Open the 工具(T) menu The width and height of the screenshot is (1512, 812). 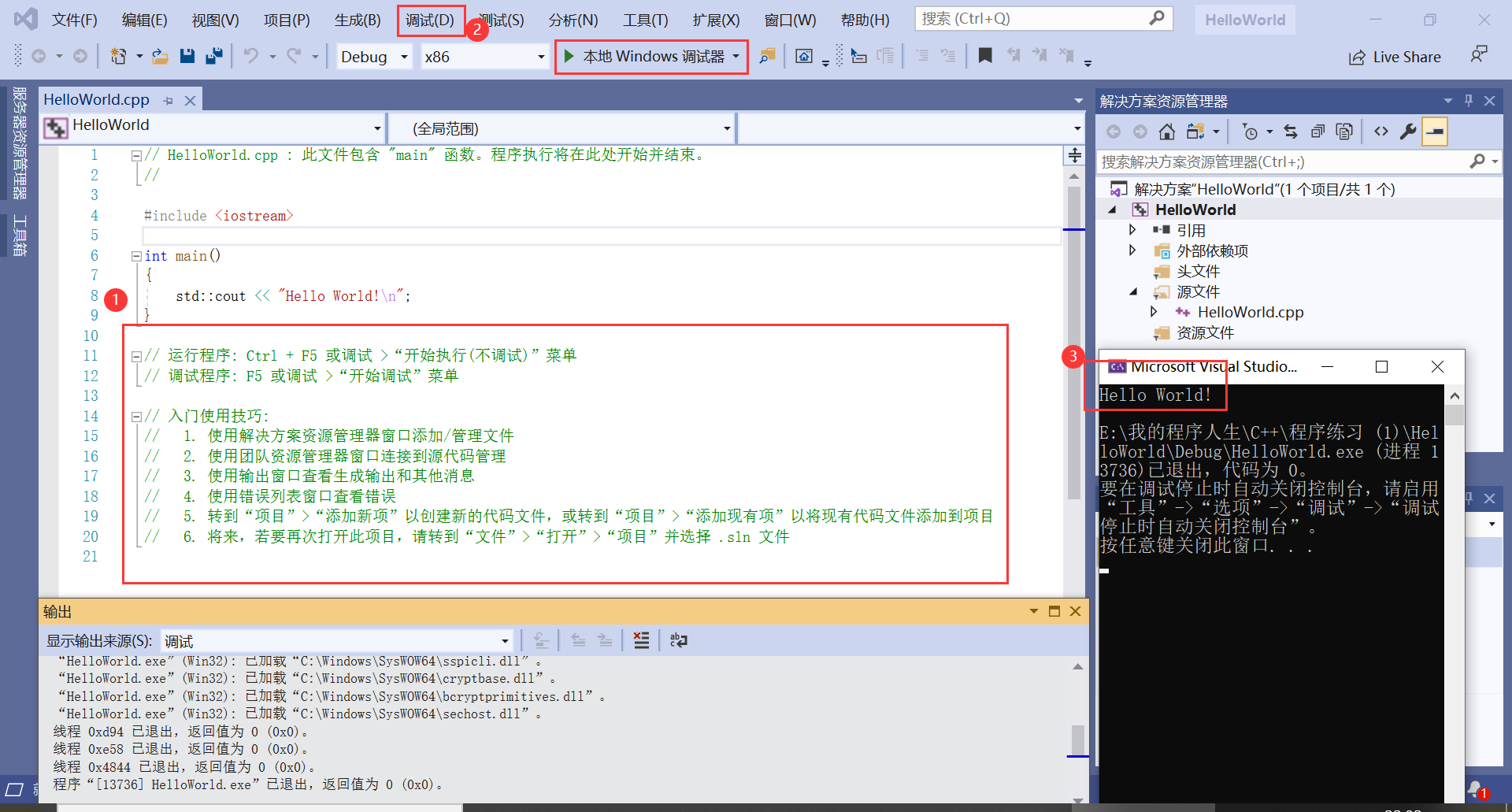[646, 20]
